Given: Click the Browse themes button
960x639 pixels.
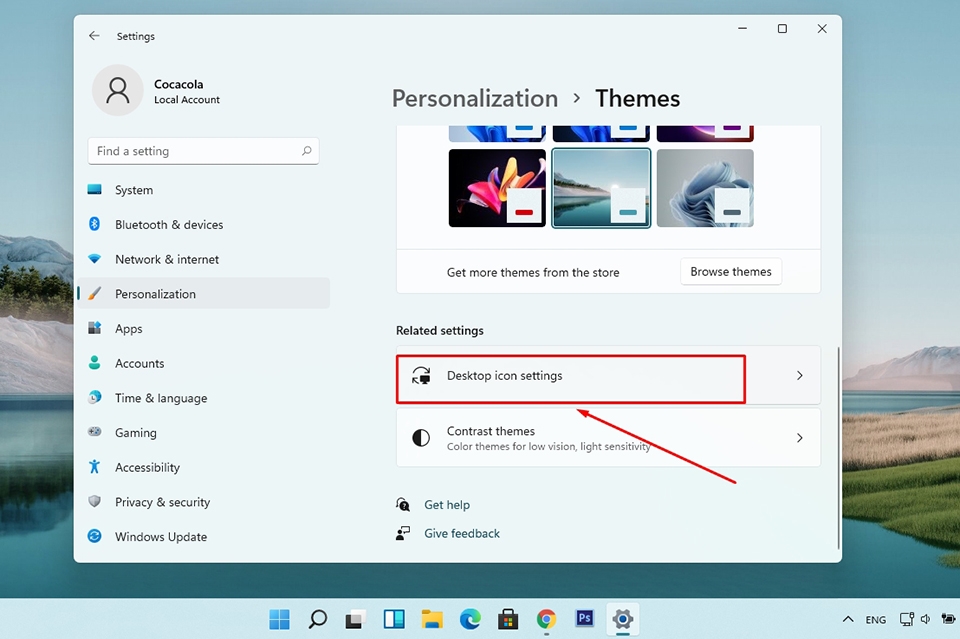Looking at the screenshot, I should (x=731, y=271).
